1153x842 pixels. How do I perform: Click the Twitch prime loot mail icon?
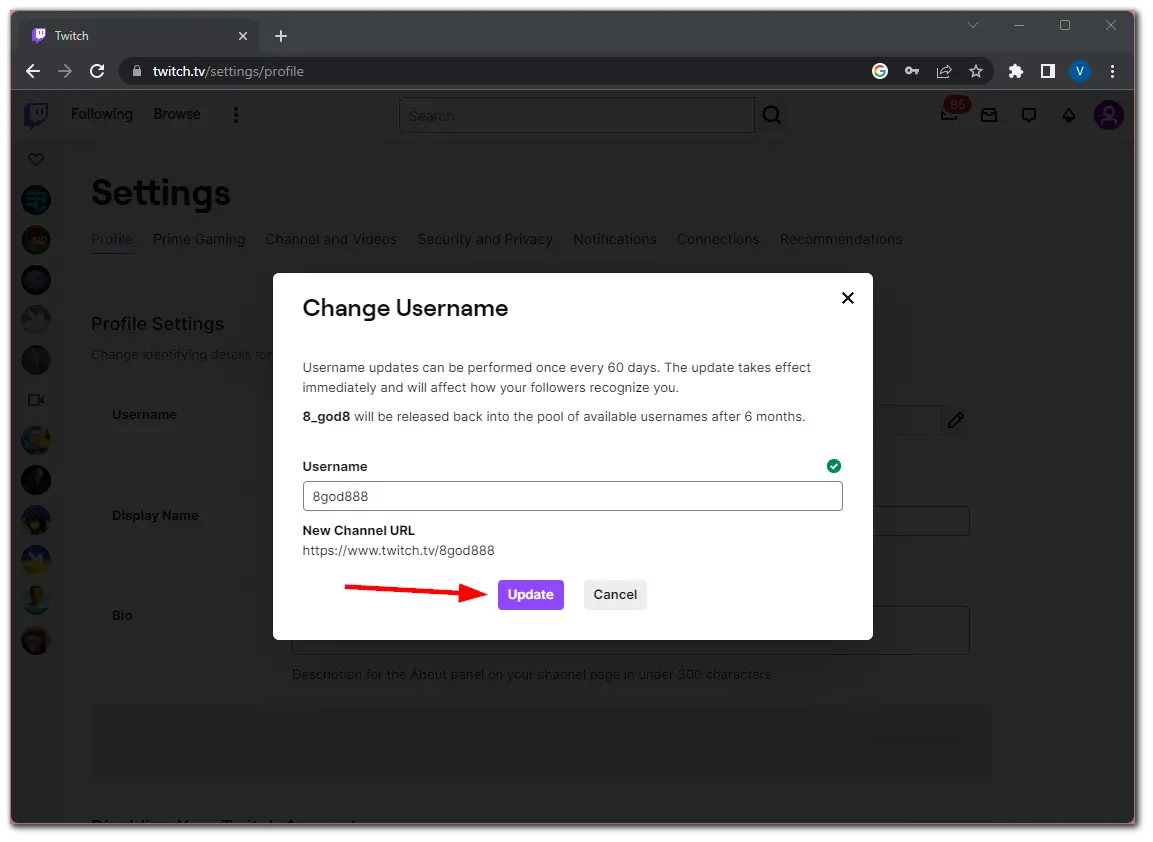click(989, 115)
